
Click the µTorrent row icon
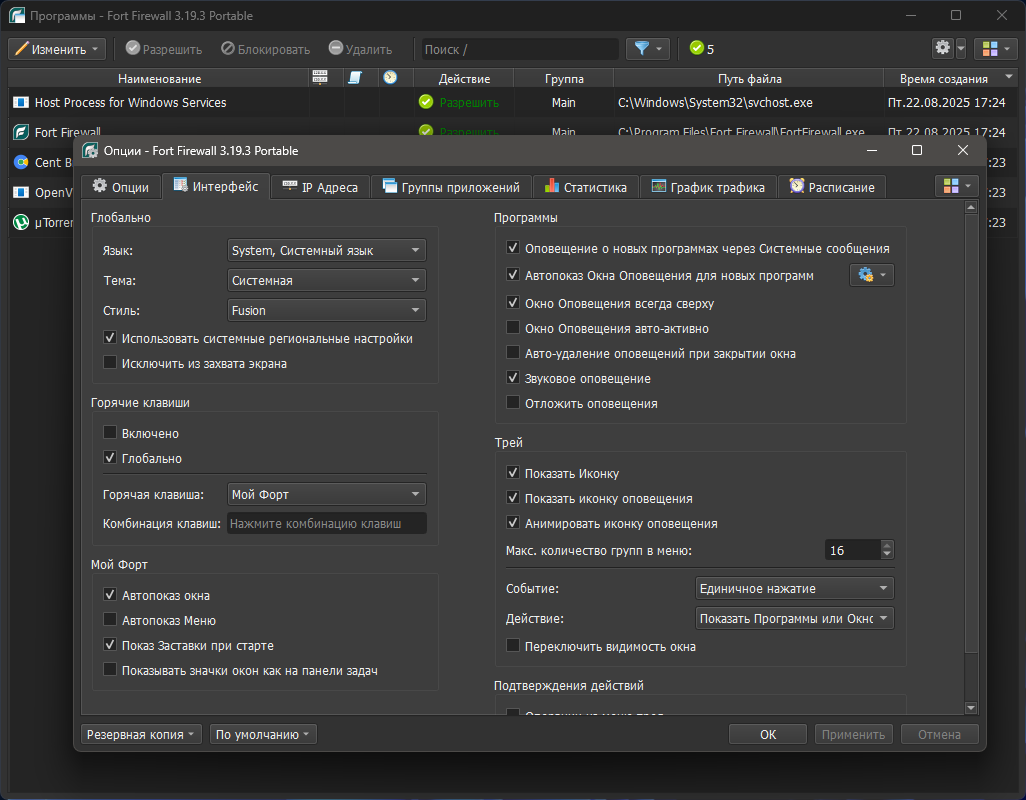[21, 222]
